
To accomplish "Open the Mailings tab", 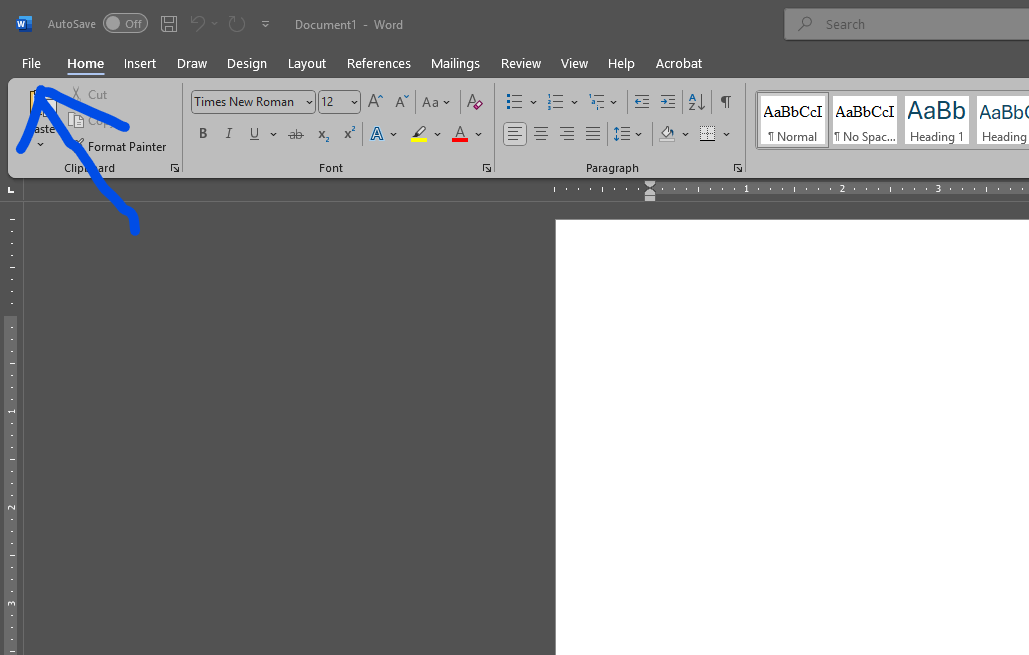I will tap(455, 64).
